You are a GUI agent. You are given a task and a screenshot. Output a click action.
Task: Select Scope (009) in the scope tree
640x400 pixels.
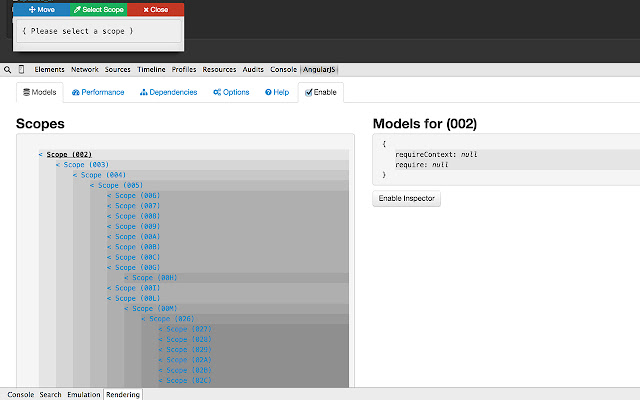[138, 226]
